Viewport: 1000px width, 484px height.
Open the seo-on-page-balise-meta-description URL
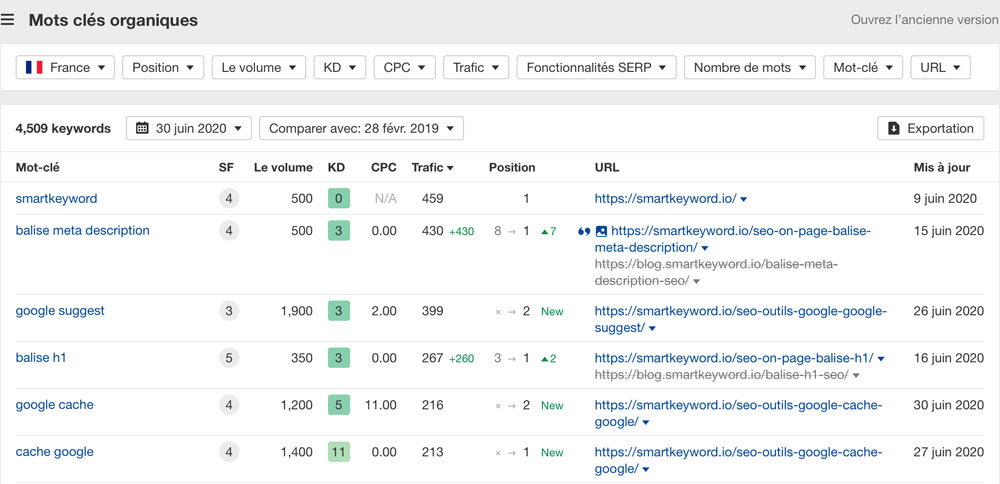(732, 238)
